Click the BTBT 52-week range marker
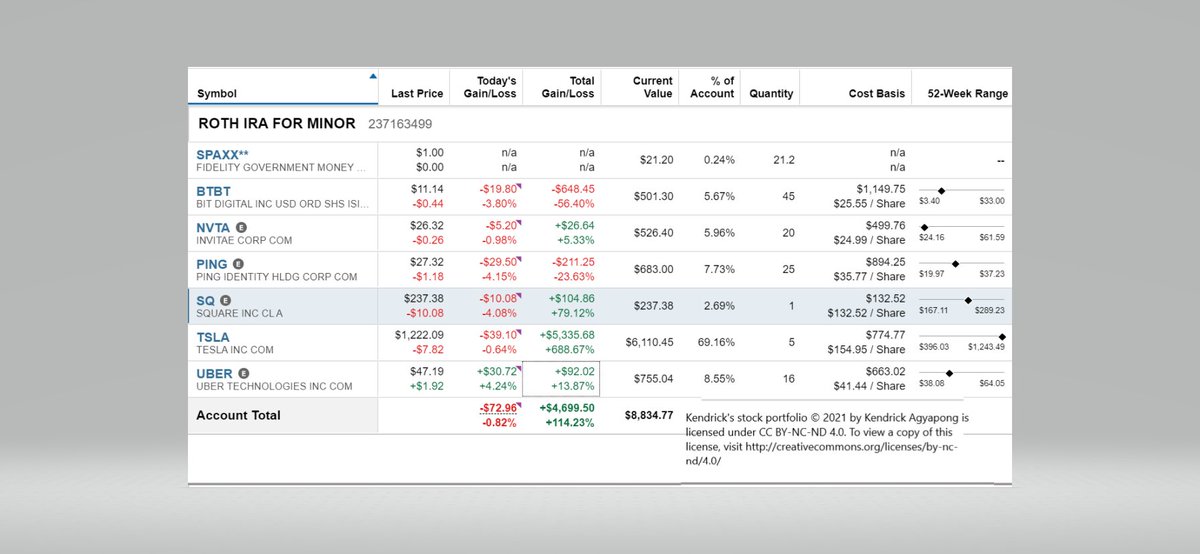The width and height of the screenshot is (1200, 554). [940, 190]
